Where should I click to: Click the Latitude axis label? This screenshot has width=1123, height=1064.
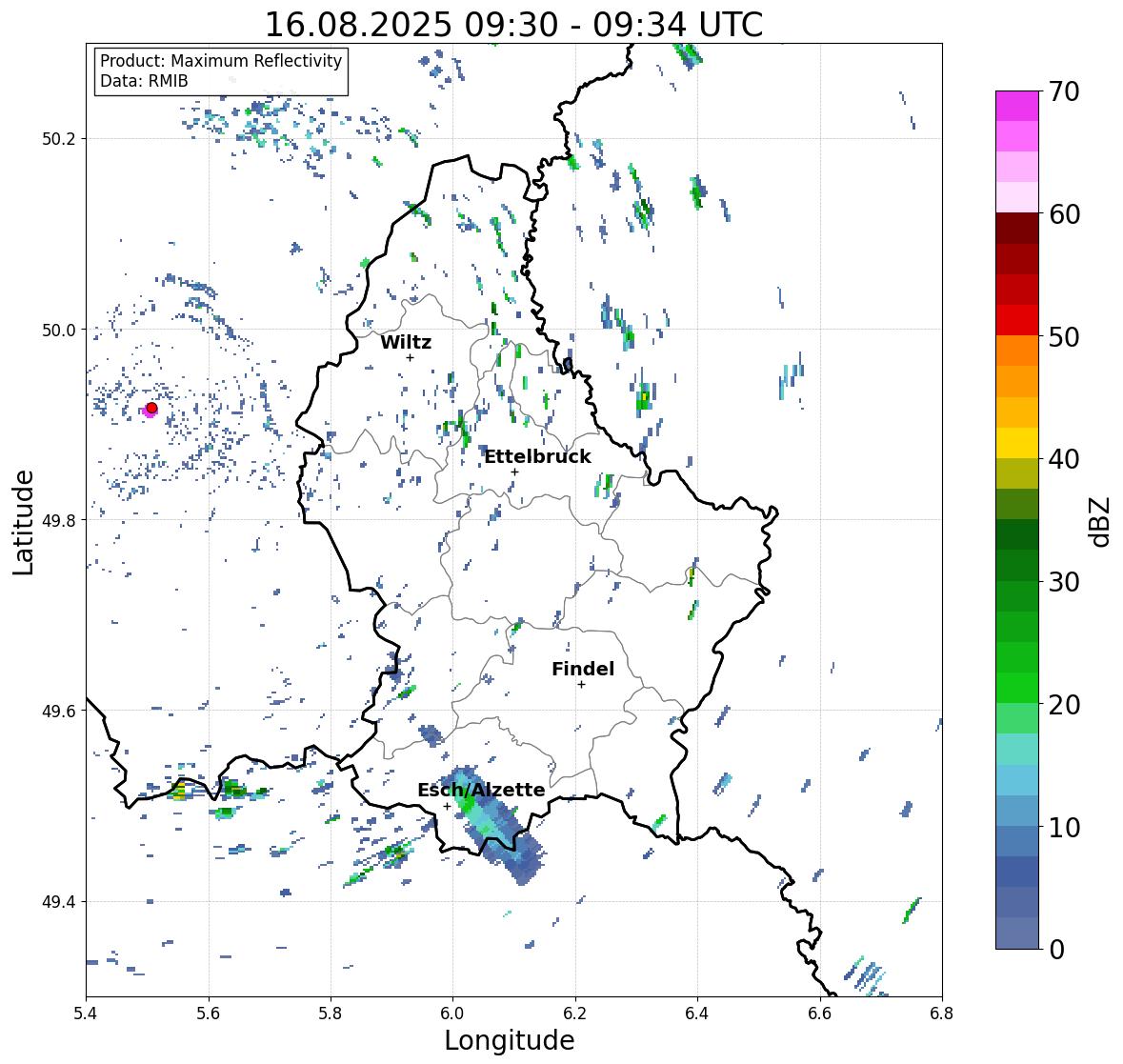coord(24,523)
